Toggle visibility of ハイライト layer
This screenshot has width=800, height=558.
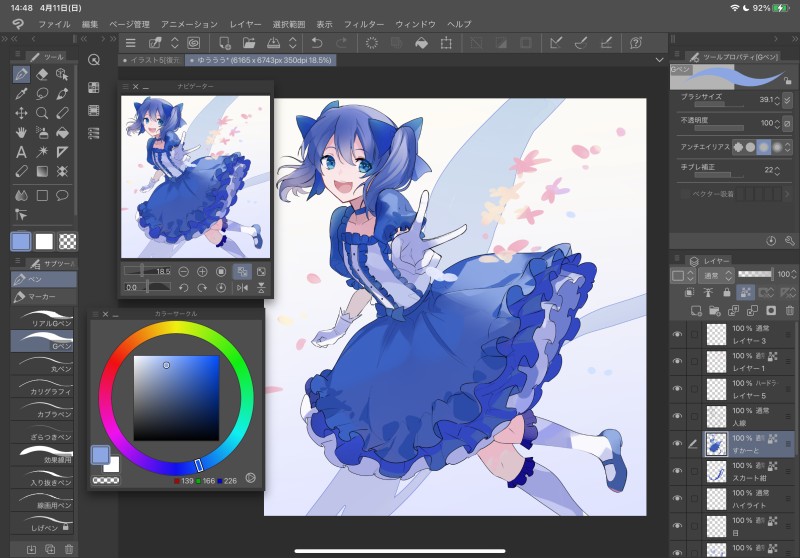point(677,499)
